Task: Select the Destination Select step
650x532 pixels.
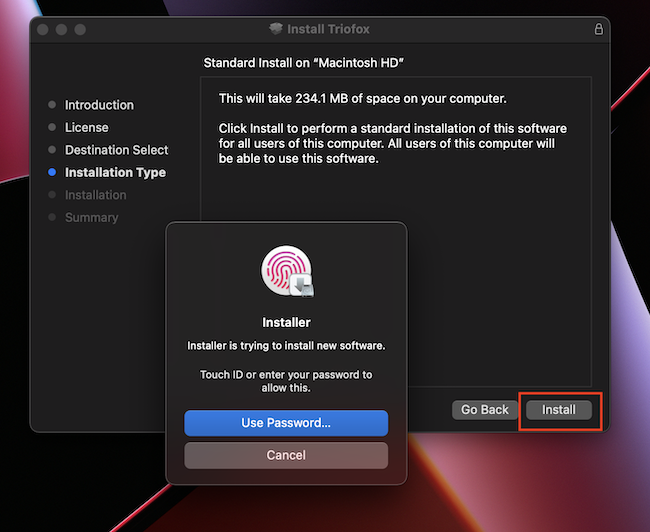Action: 116,150
